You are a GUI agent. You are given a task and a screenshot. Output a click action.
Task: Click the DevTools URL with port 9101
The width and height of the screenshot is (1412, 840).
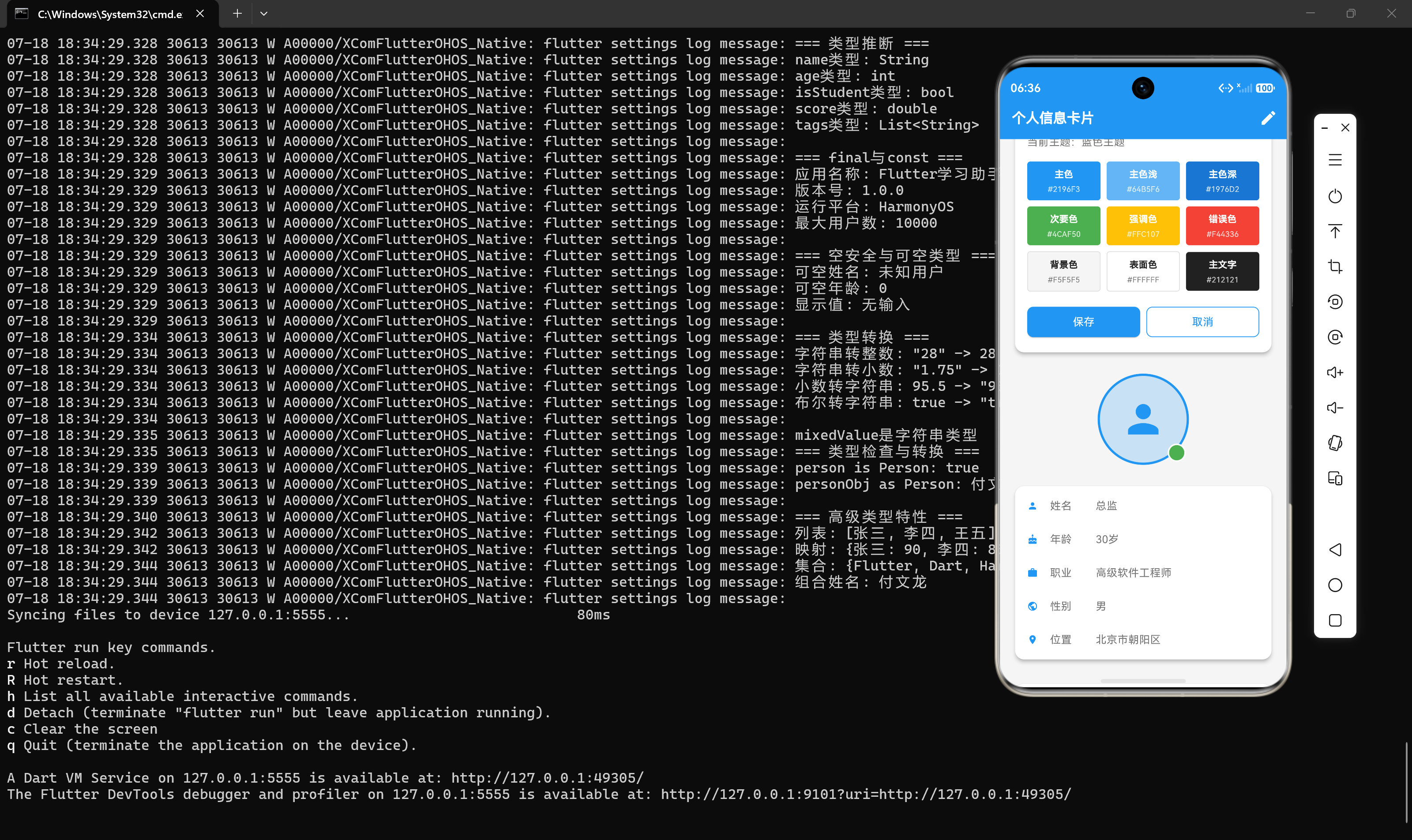pyautogui.click(x=866, y=795)
